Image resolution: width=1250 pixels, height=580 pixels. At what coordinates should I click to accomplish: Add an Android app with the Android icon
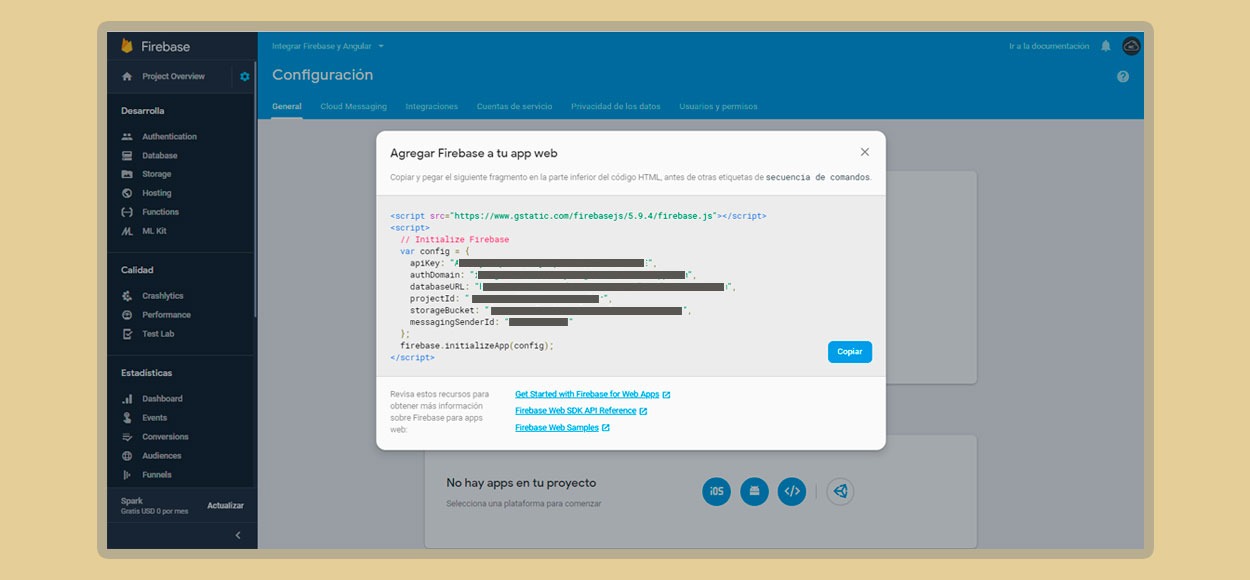point(754,491)
